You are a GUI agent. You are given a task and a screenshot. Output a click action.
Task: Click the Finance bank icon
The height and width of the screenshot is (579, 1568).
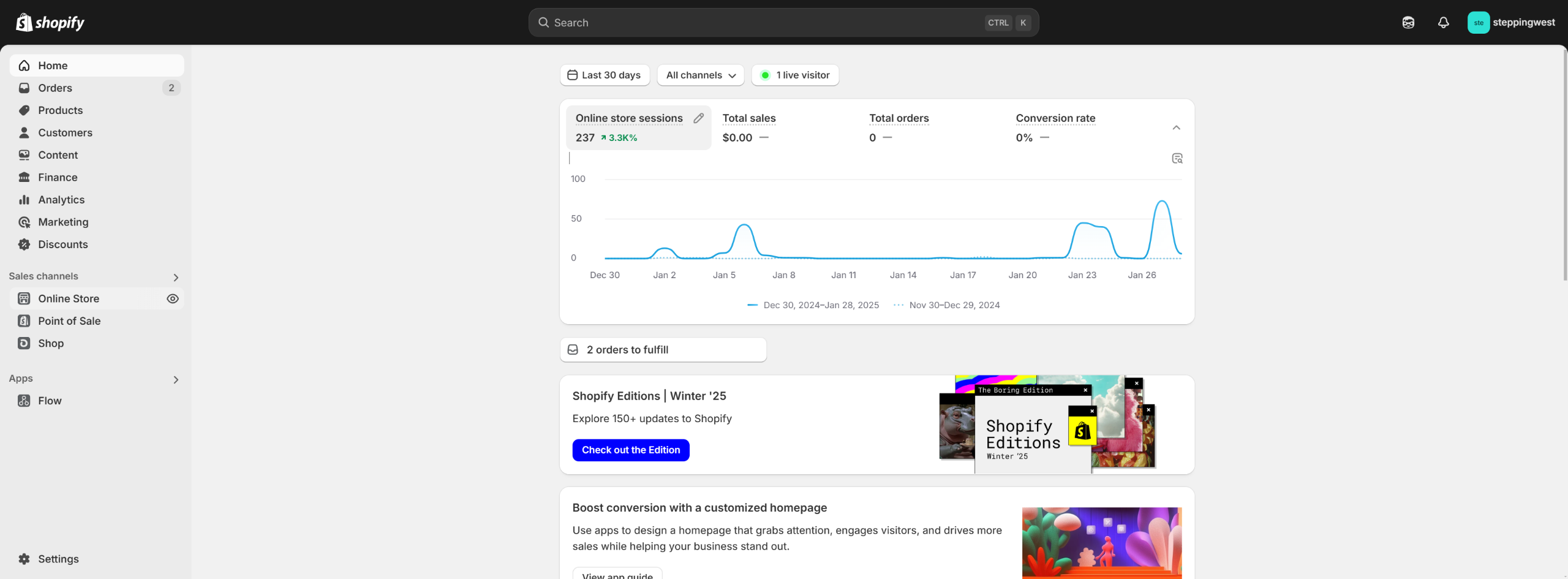pyautogui.click(x=24, y=178)
